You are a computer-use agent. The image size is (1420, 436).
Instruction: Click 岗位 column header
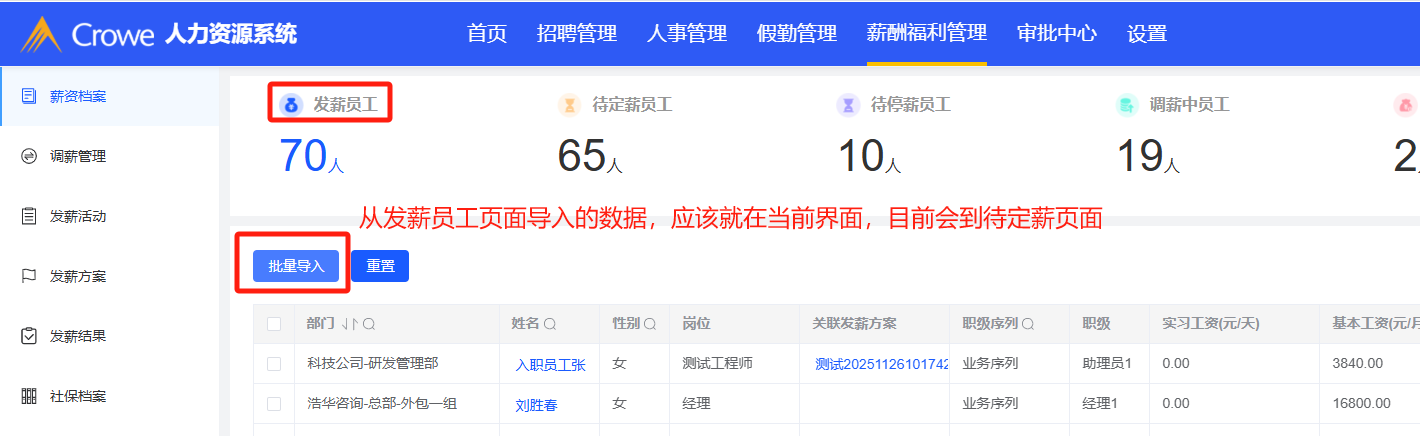point(696,324)
